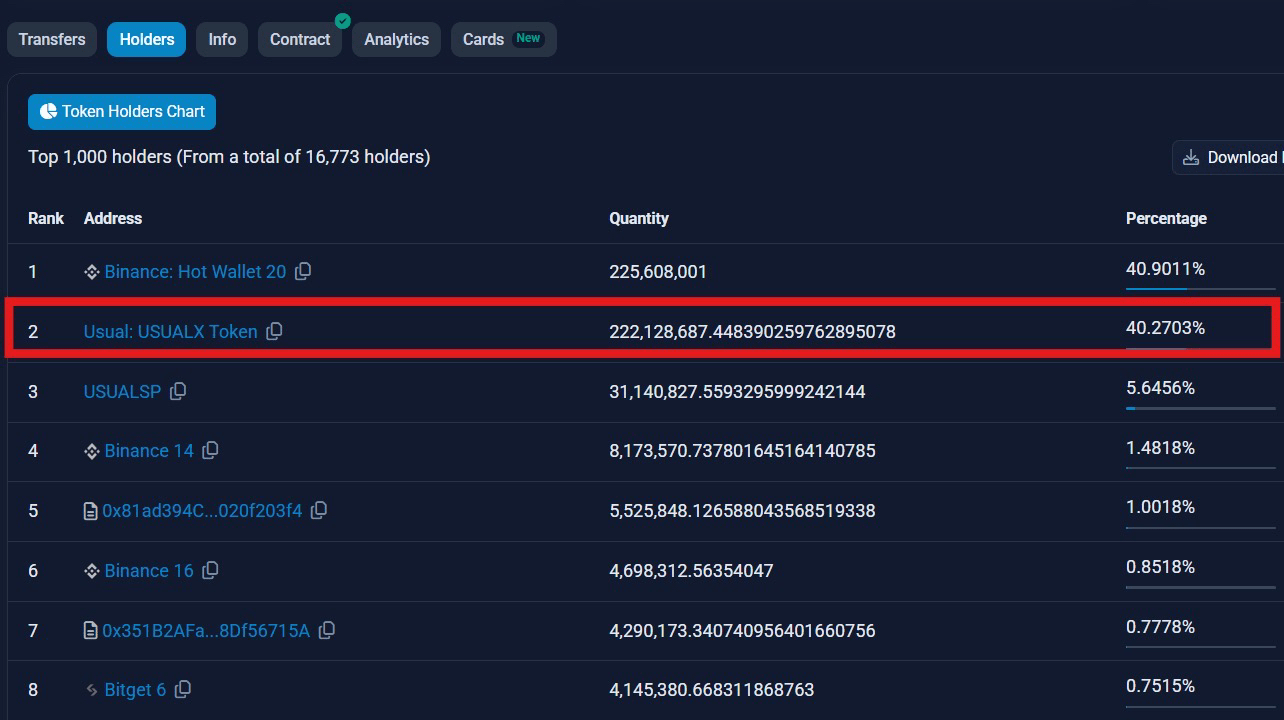
Task: Open the 0x81ad394C...020f203f4 address link
Action: (202, 510)
